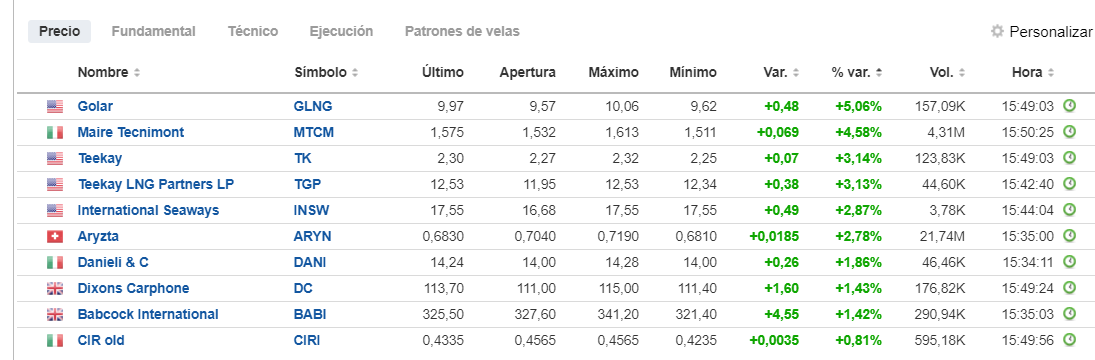This screenshot has width=1095, height=360.
Task: Sort by % var. column arrows
Action: click(x=879, y=73)
